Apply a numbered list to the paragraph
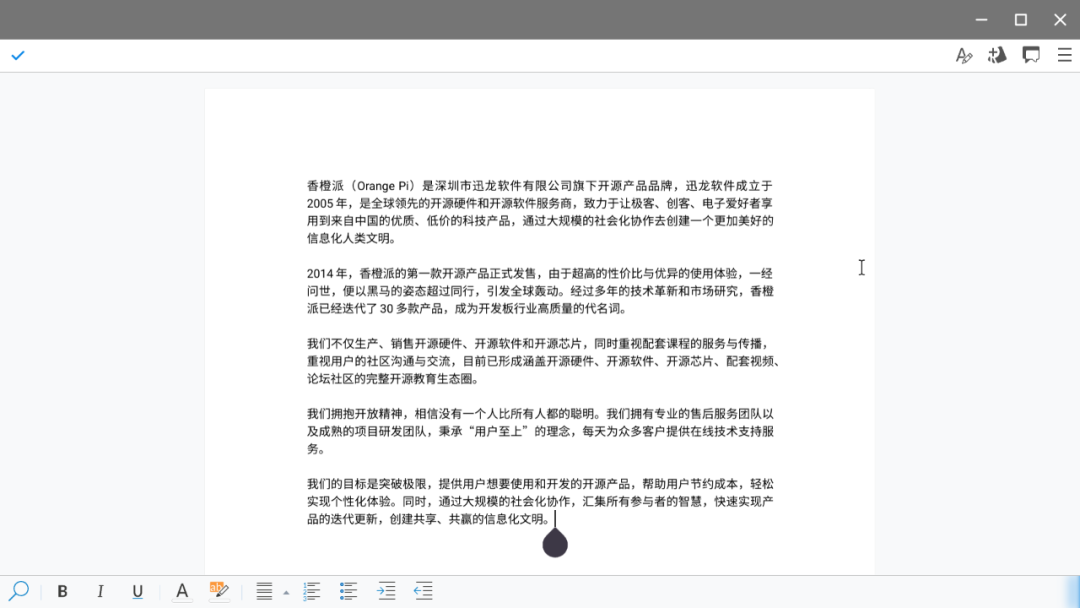This screenshot has height=608, width=1080. coord(311,590)
